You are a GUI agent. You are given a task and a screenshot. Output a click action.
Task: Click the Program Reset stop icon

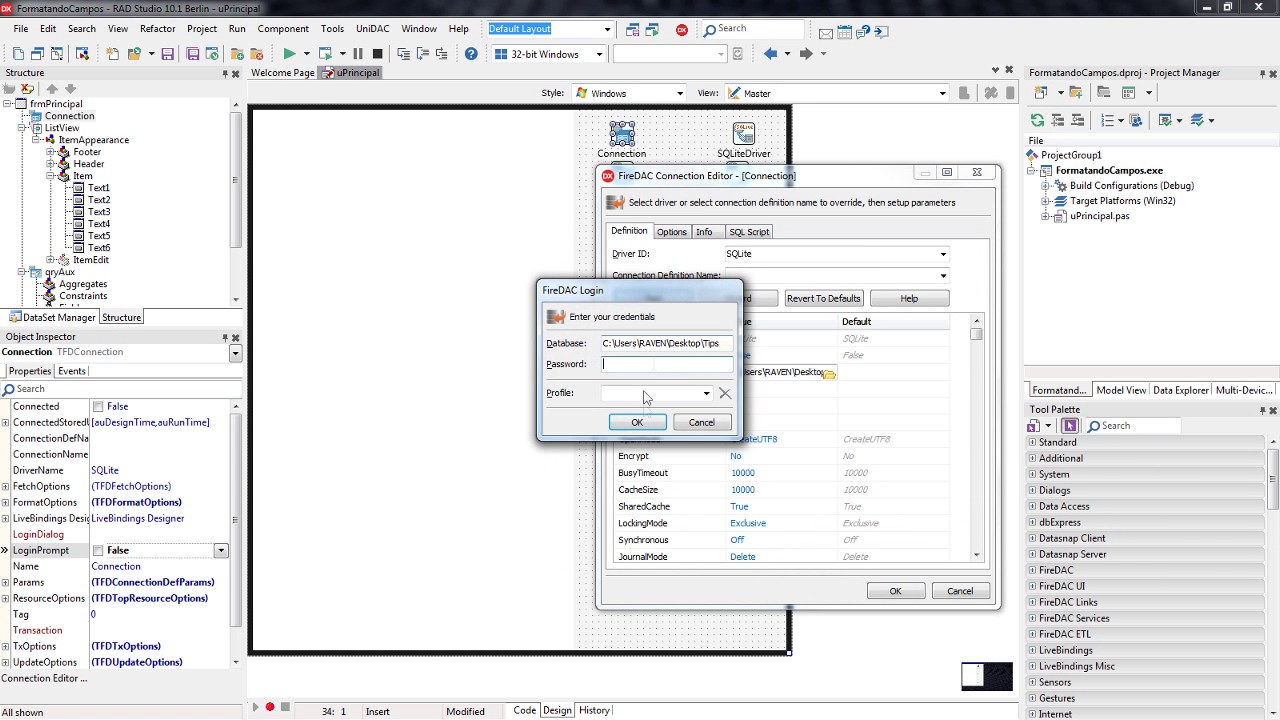[x=377, y=54]
